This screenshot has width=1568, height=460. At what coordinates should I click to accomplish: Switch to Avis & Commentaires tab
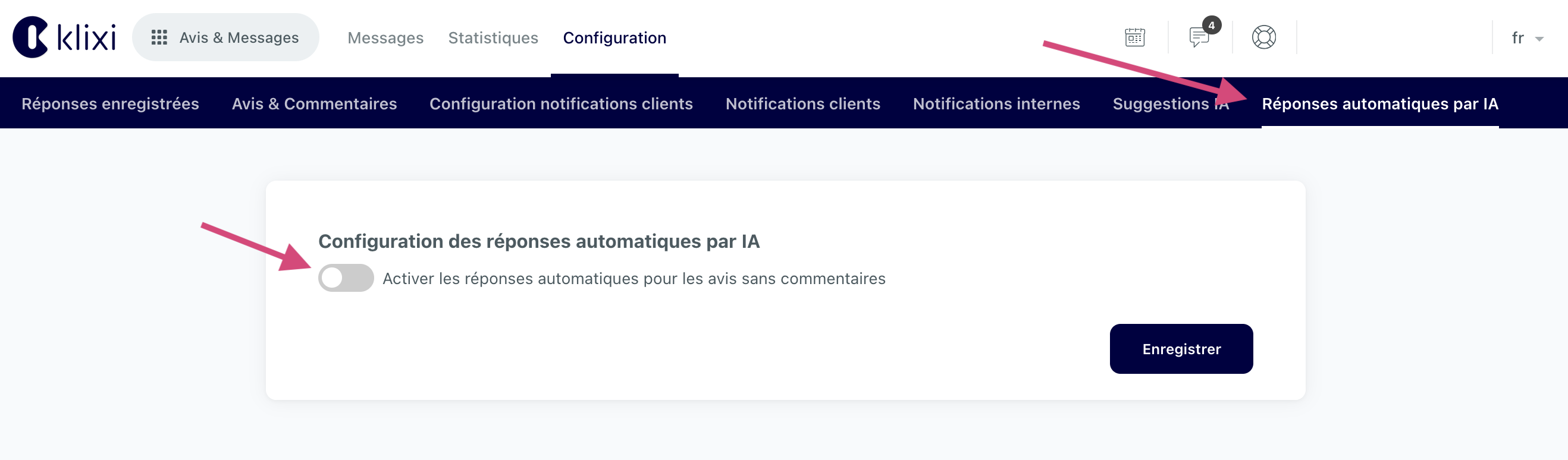(314, 104)
